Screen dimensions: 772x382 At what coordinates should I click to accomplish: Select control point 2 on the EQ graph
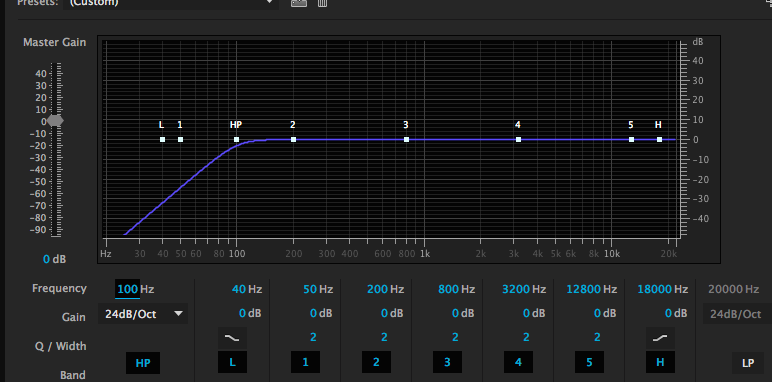[293, 140]
